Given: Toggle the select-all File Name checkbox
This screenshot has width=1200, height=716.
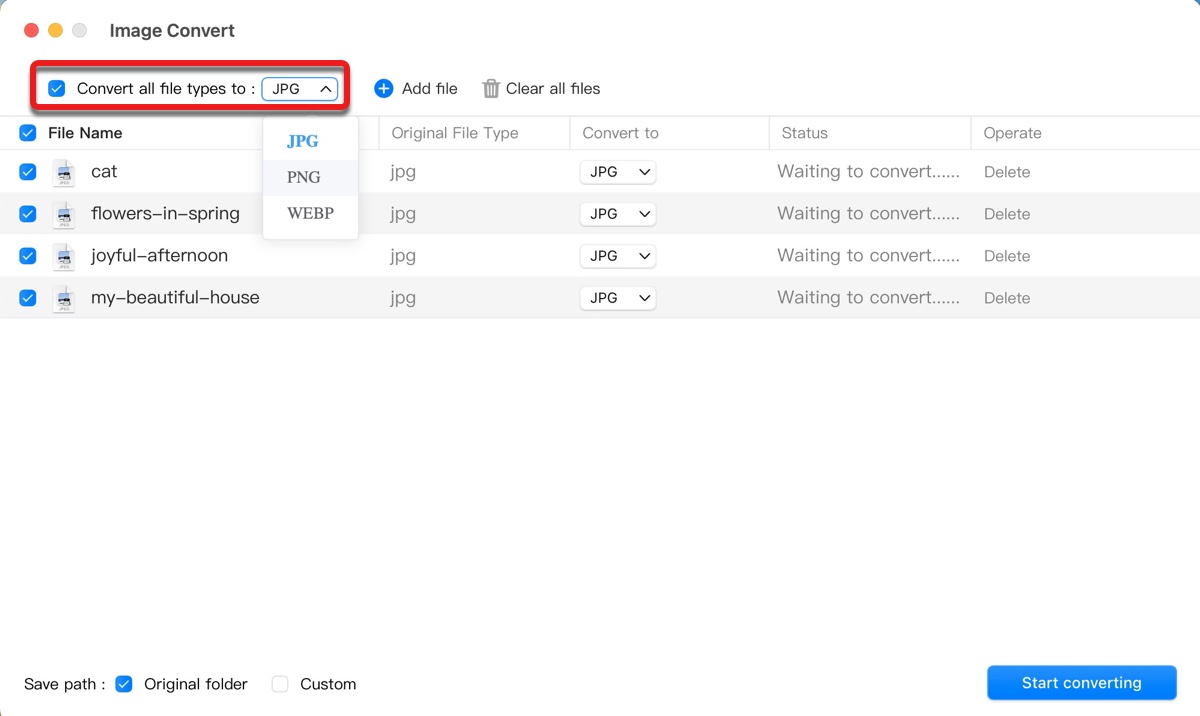Looking at the screenshot, I should pos(28,133).
